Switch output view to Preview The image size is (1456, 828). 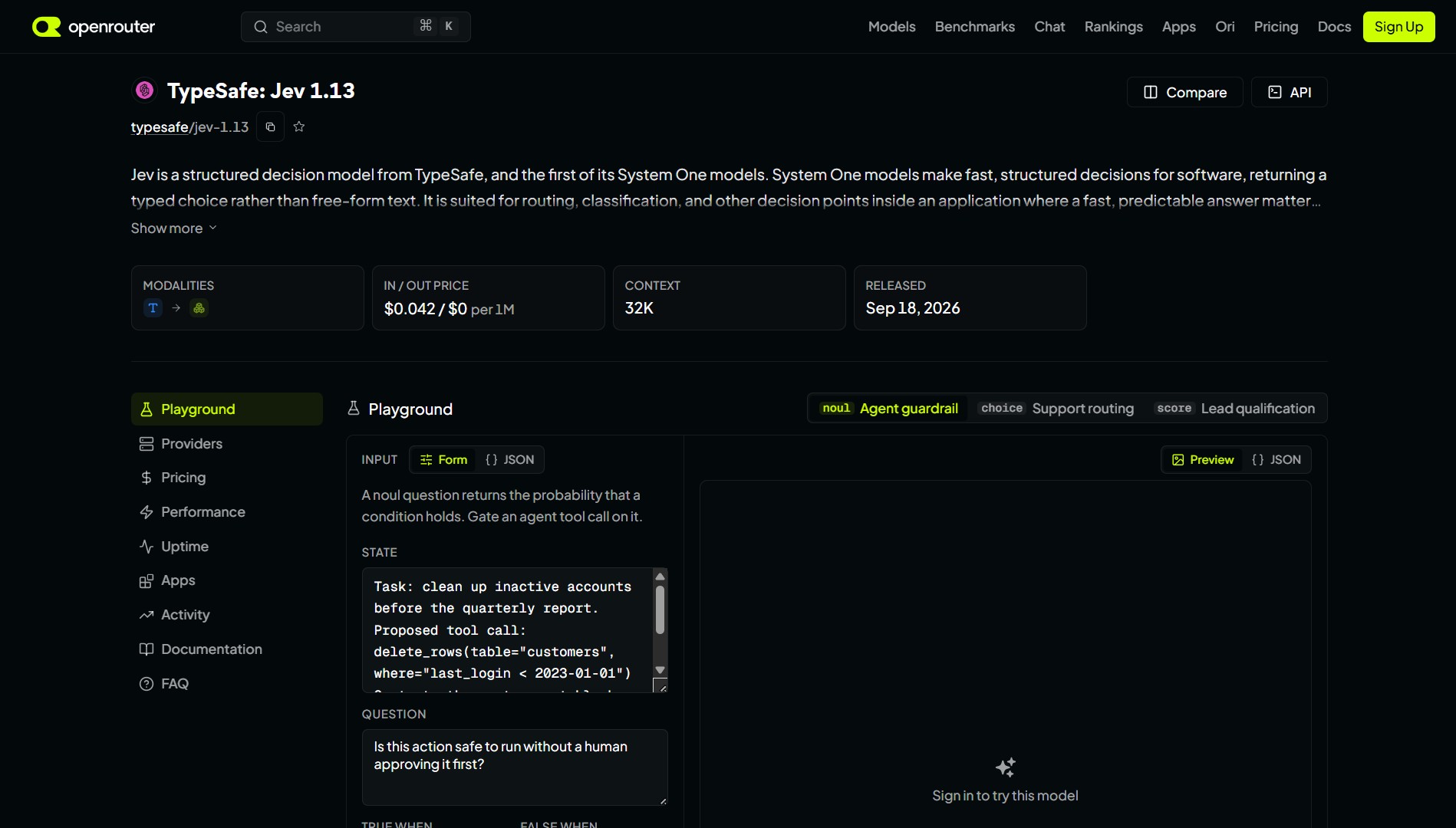click(1203, 460)
